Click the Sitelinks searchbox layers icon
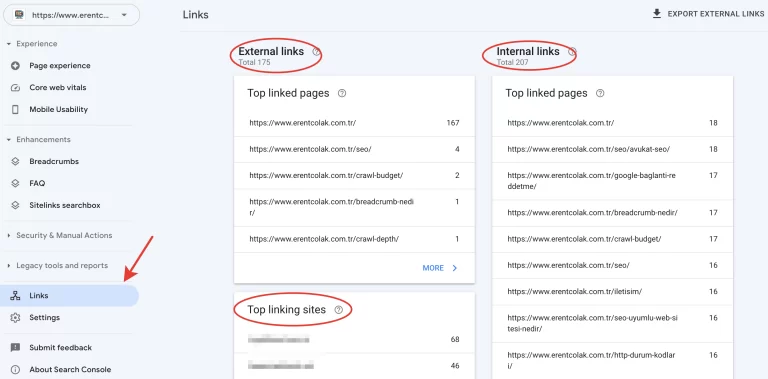 15,206
